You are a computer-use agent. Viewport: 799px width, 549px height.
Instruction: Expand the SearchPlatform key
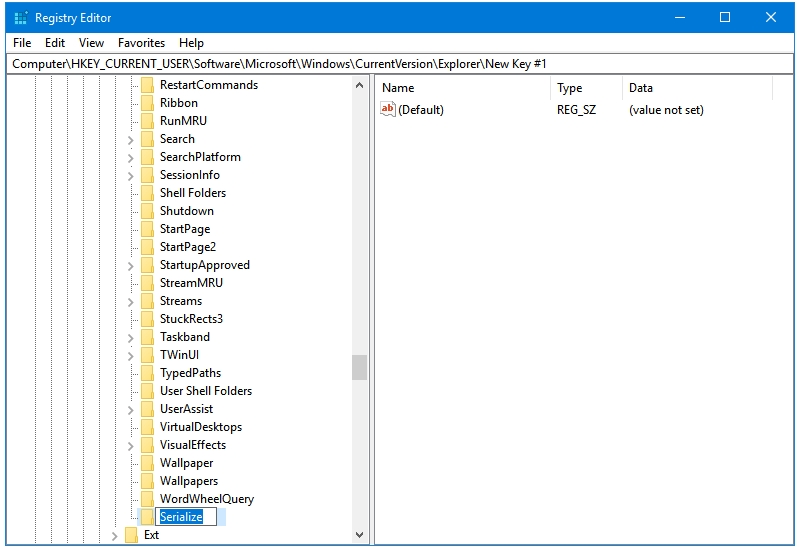point(130,158)
